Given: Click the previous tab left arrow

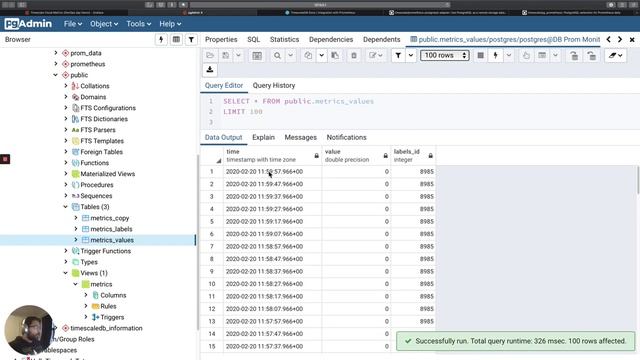Looking at the screenshot, I should (x=609, y=40).
